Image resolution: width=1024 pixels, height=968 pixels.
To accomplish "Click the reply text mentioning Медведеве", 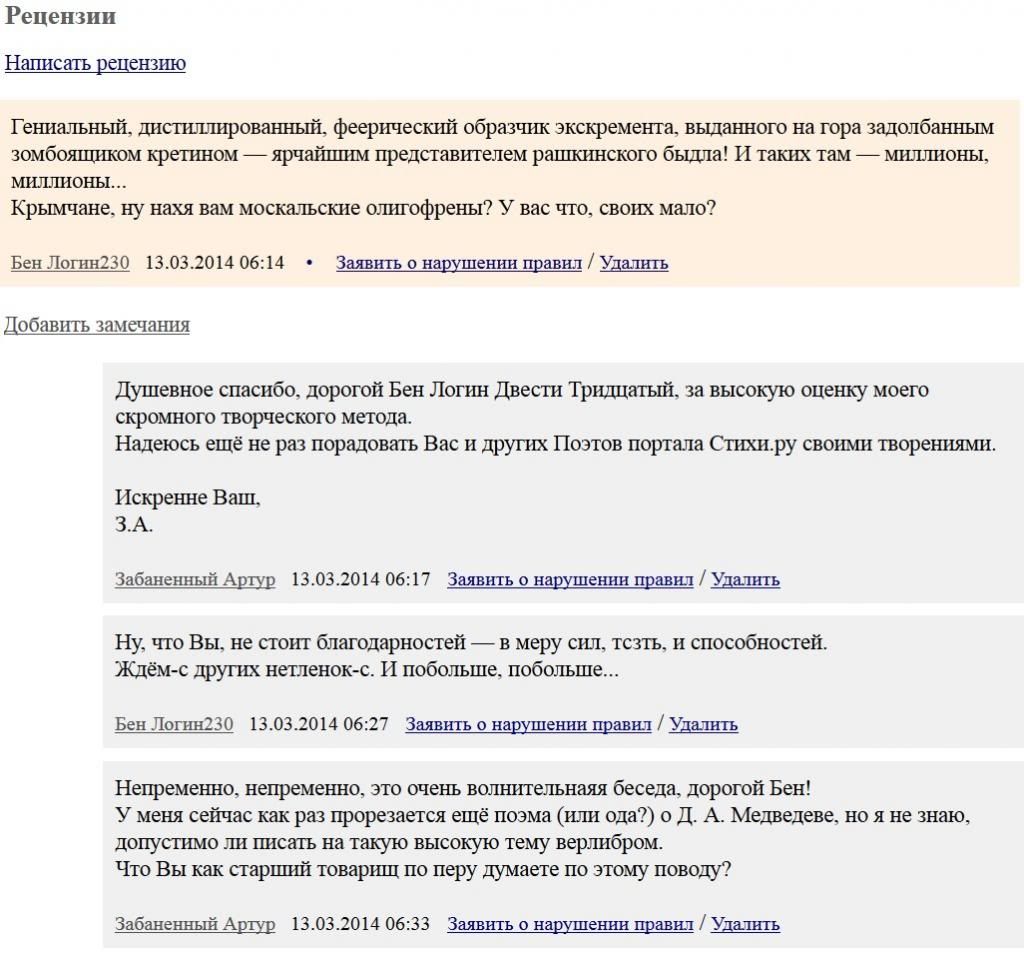I will 542,828.
